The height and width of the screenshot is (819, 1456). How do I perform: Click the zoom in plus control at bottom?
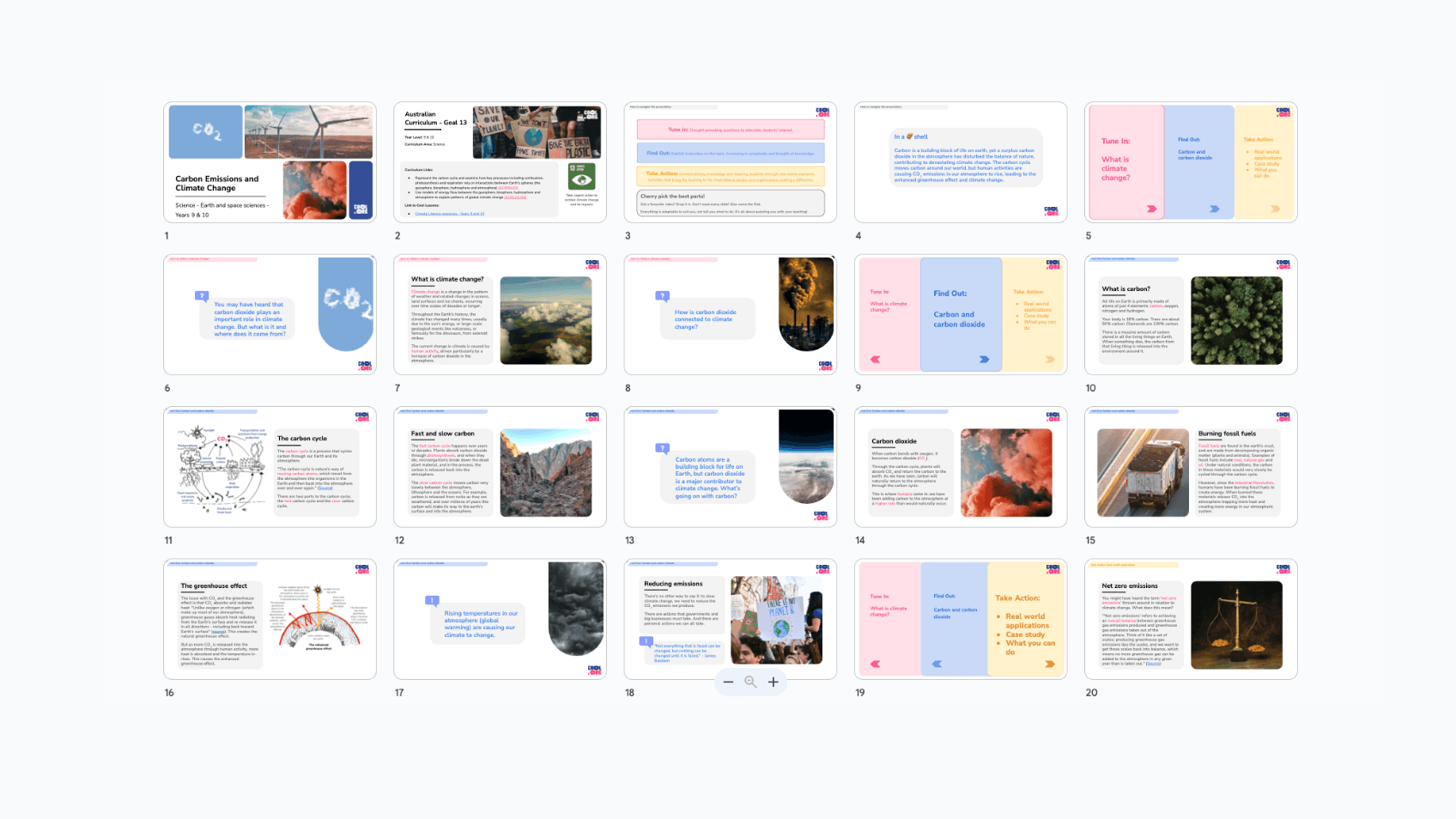tap(773, 682)
